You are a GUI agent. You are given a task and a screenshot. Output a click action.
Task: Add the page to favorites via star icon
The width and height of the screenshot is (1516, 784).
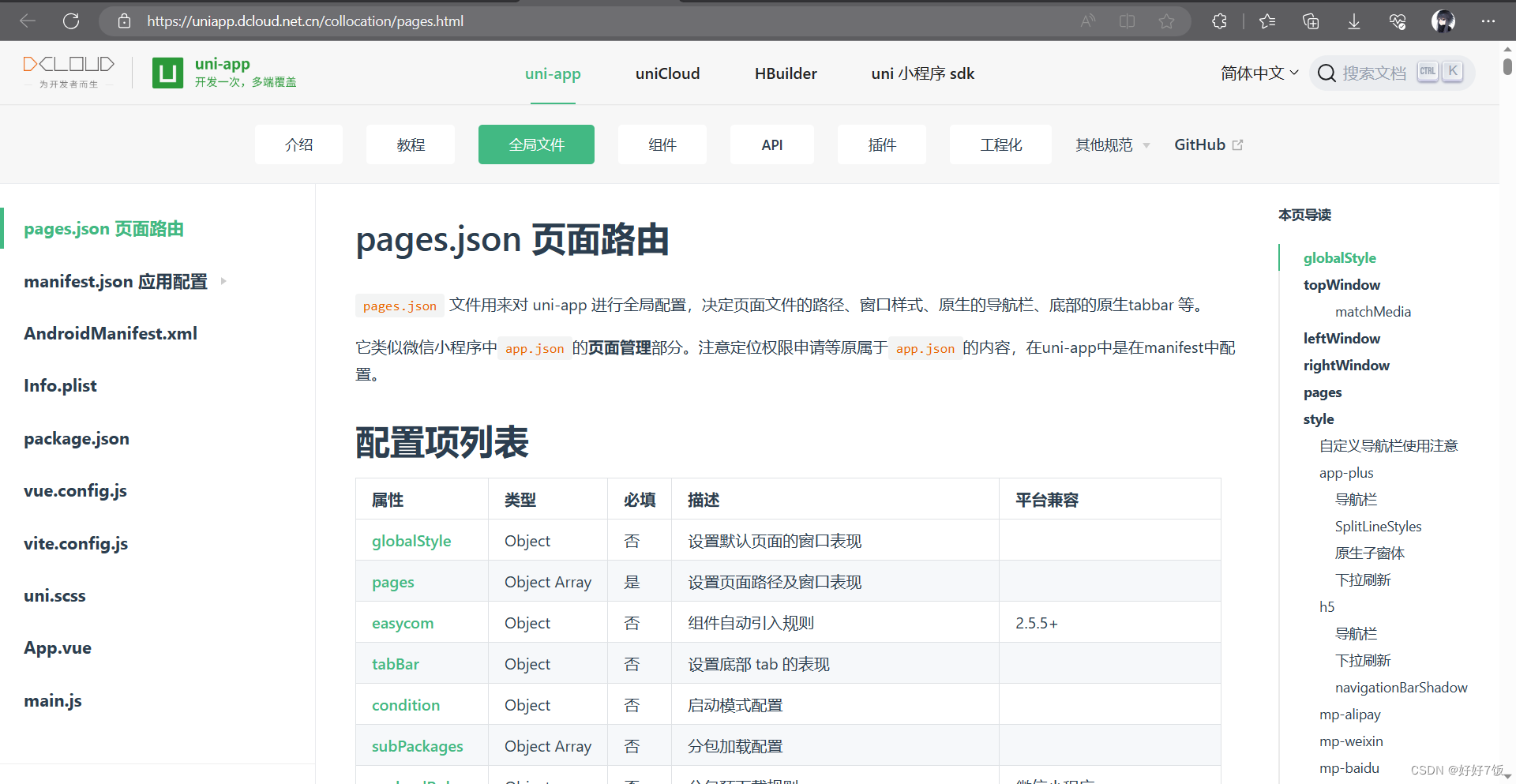pyautogui.click(x=1168, y=21)
